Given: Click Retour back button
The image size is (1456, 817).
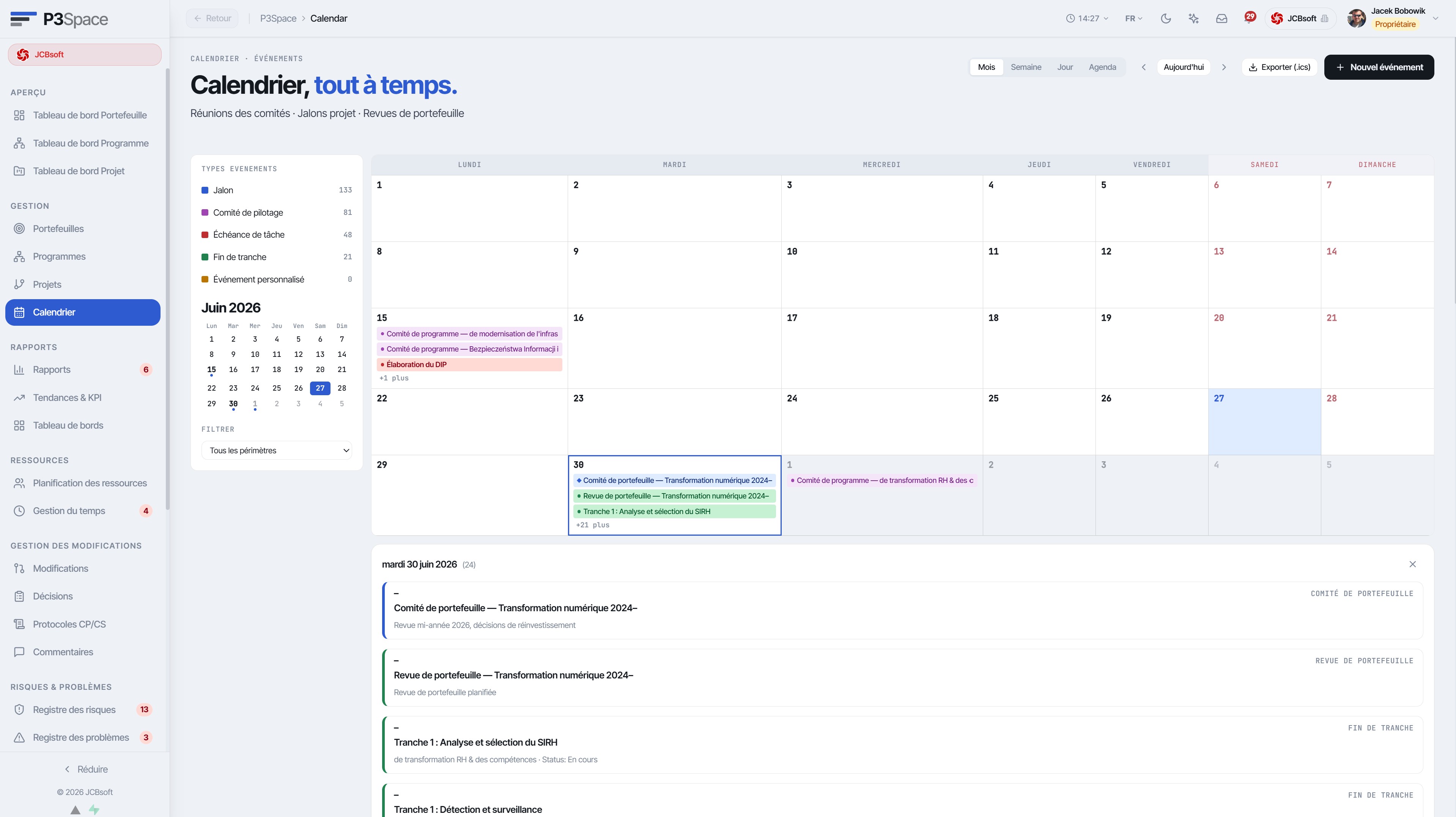Looking at the screenshot, I should 212,19.
